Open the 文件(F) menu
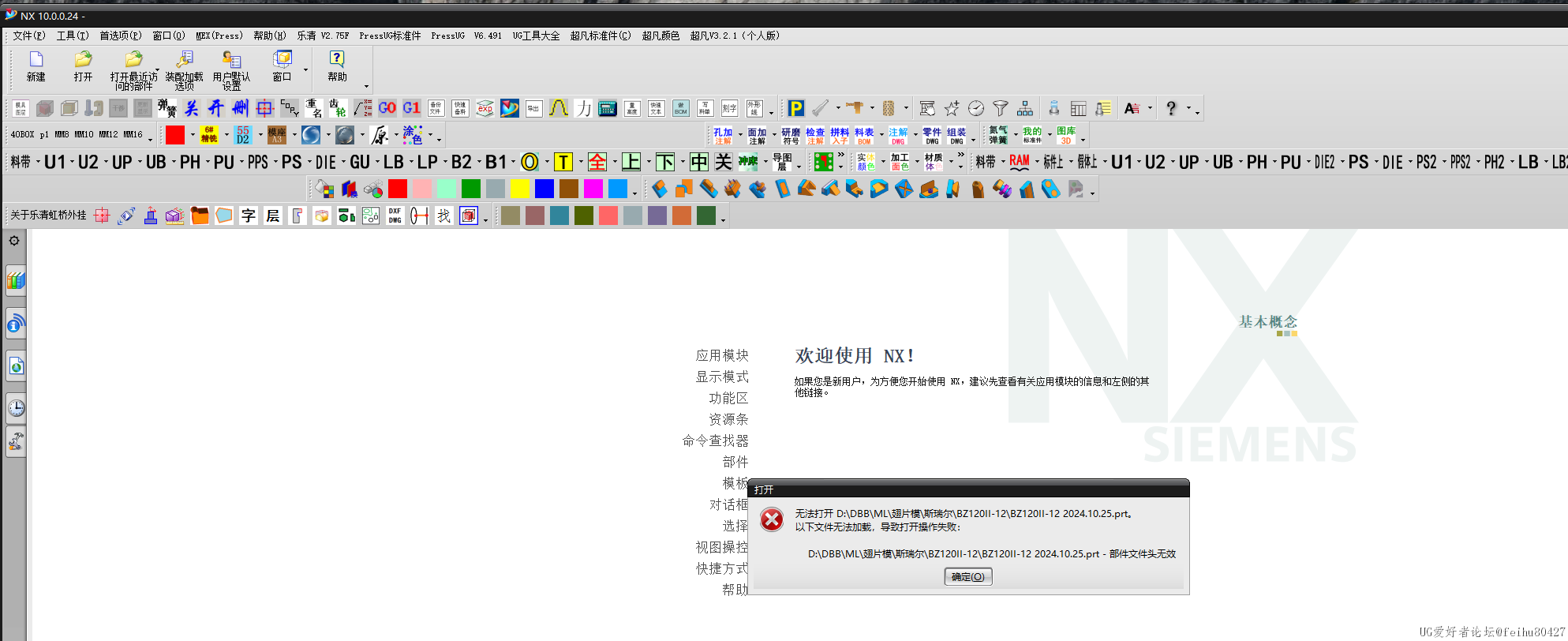This screenshot has width=1568, height=641. (x=28, y=36)
